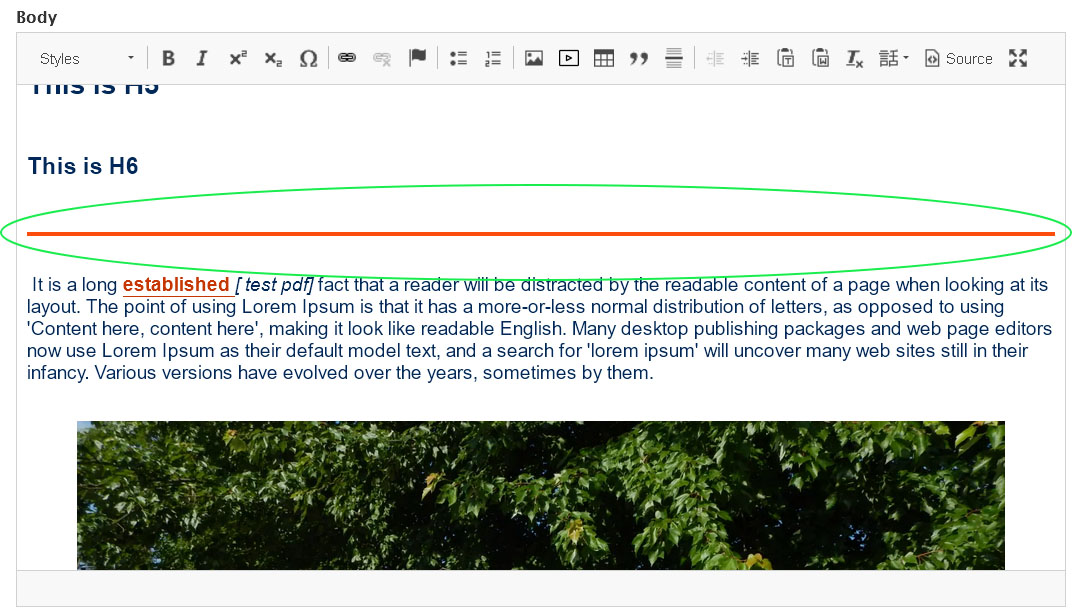The height and width of the screenshot is (611, 1078).
Task: Open the Styles dropdown
Action: (86, 58)
